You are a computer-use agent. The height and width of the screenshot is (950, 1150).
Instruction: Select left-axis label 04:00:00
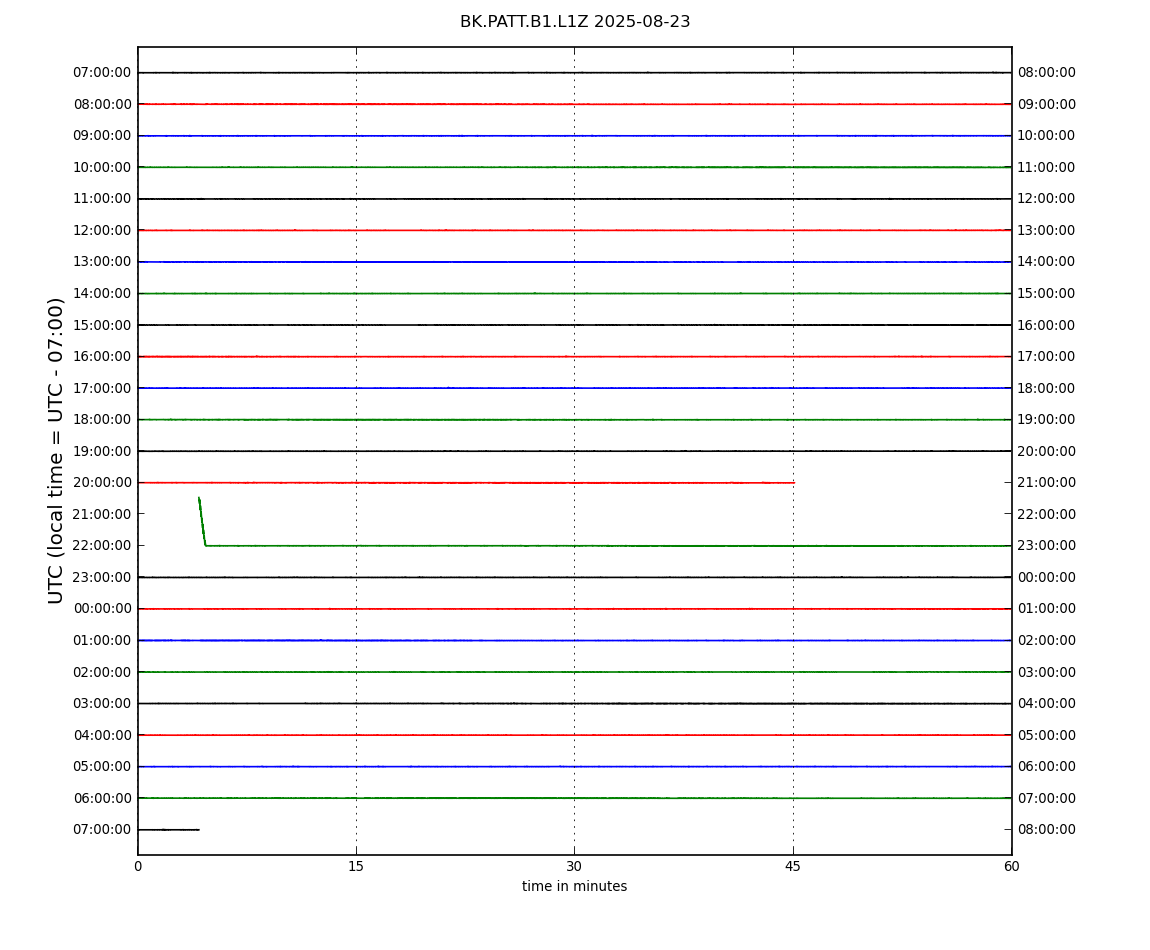tap(102, 735)
